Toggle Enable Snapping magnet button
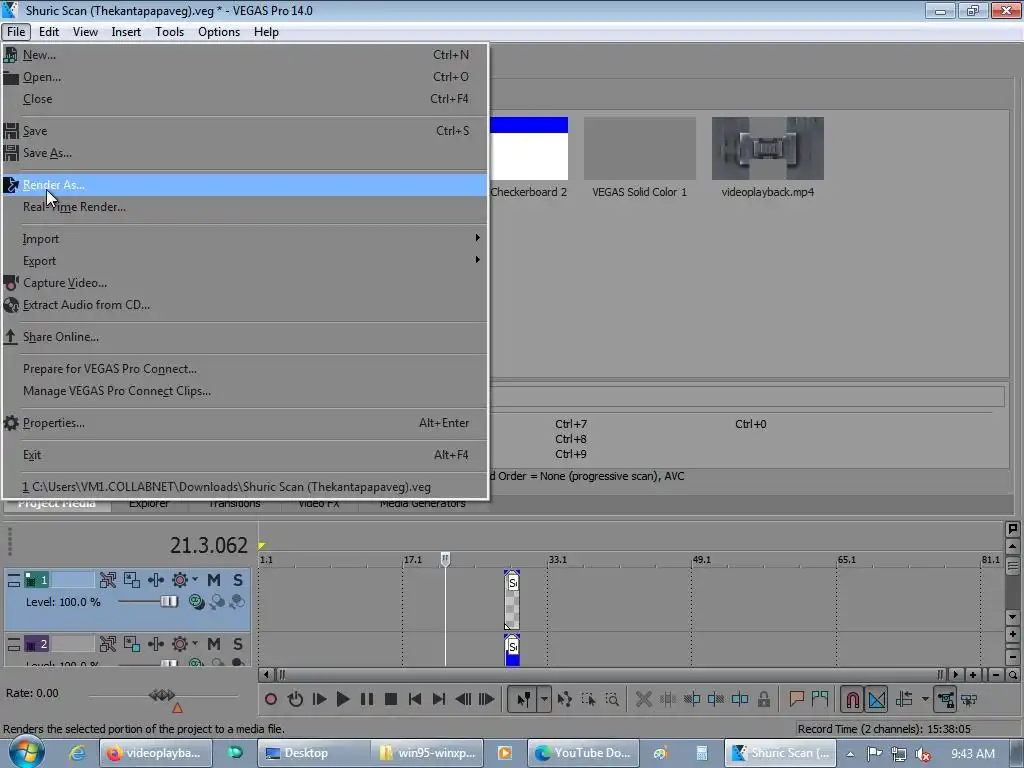This screenshot has height=768, width=1024. coord(852,699)
